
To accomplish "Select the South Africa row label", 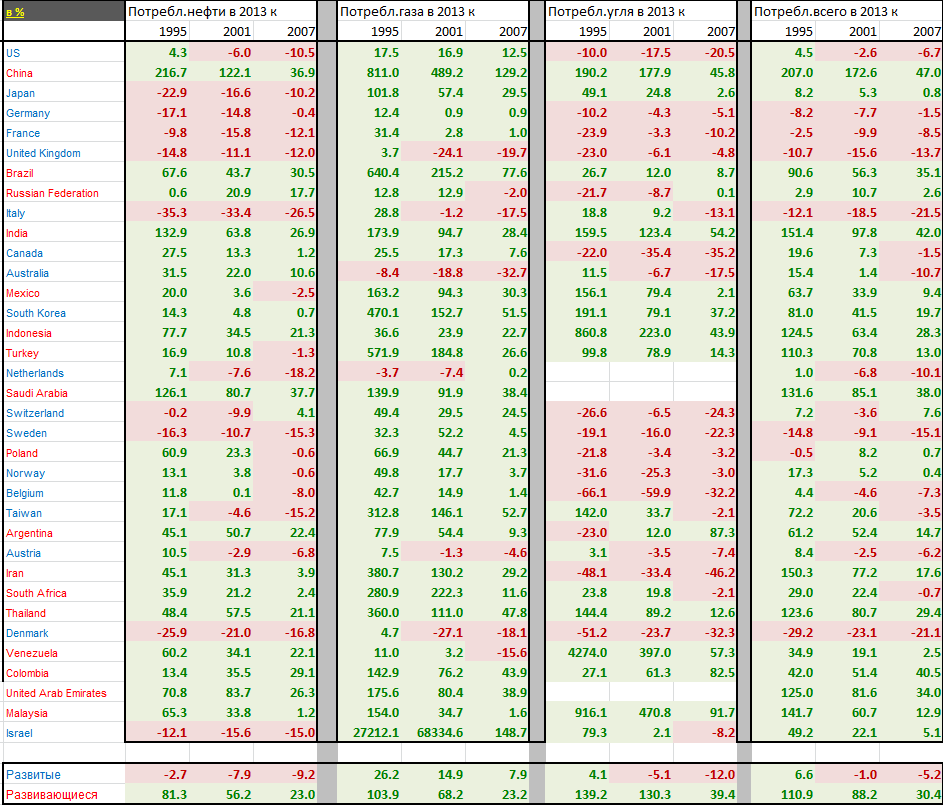I will tap(36, 593).
